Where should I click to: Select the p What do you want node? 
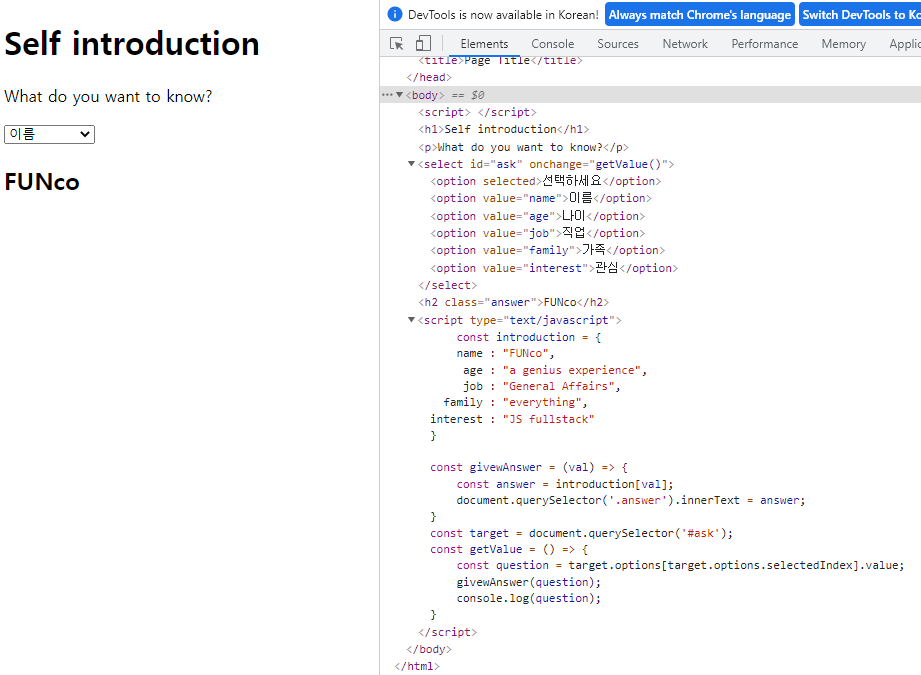pyautogui.click(x=523, y=147)
